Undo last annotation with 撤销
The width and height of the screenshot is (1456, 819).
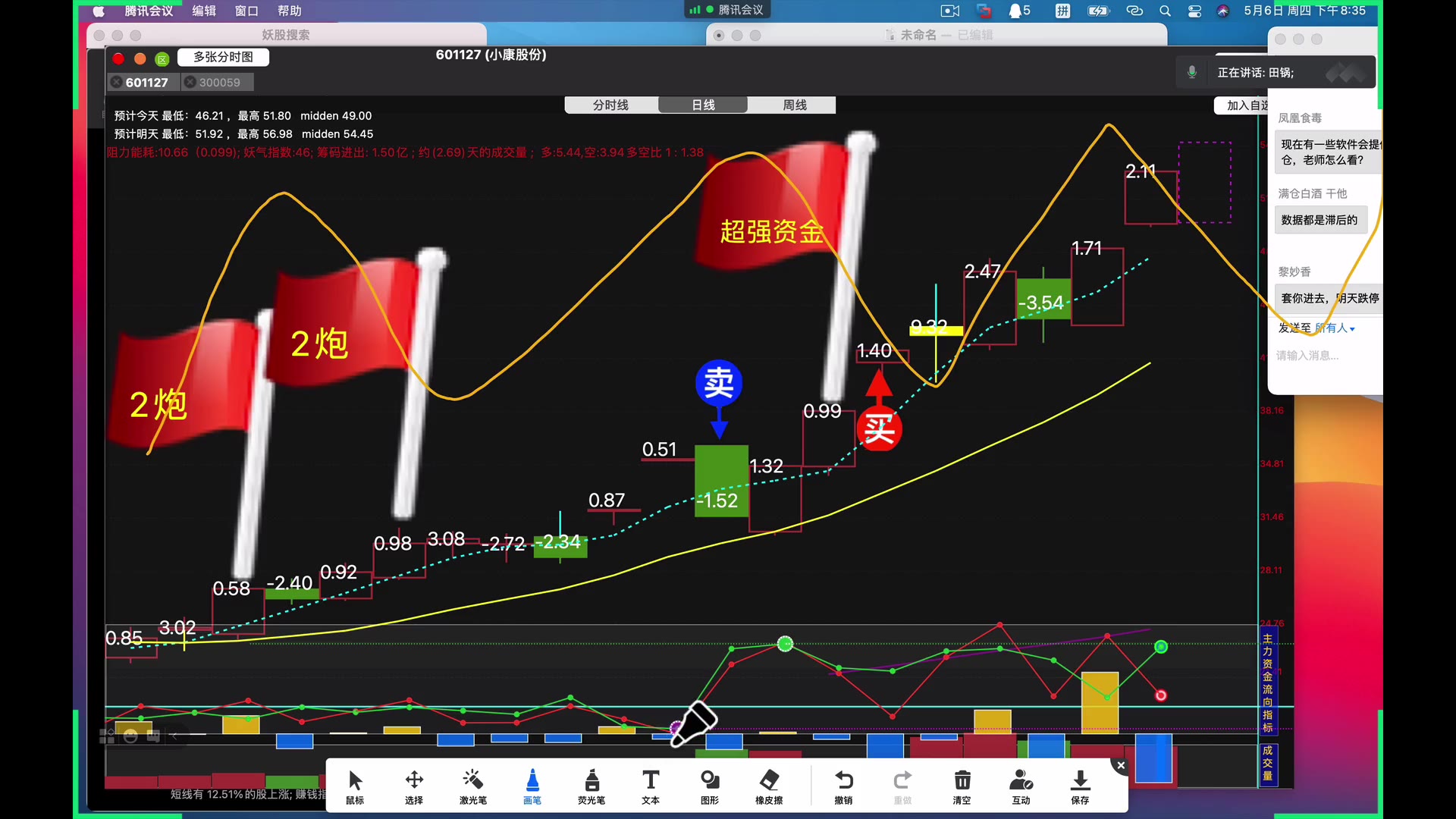(843, 786)
